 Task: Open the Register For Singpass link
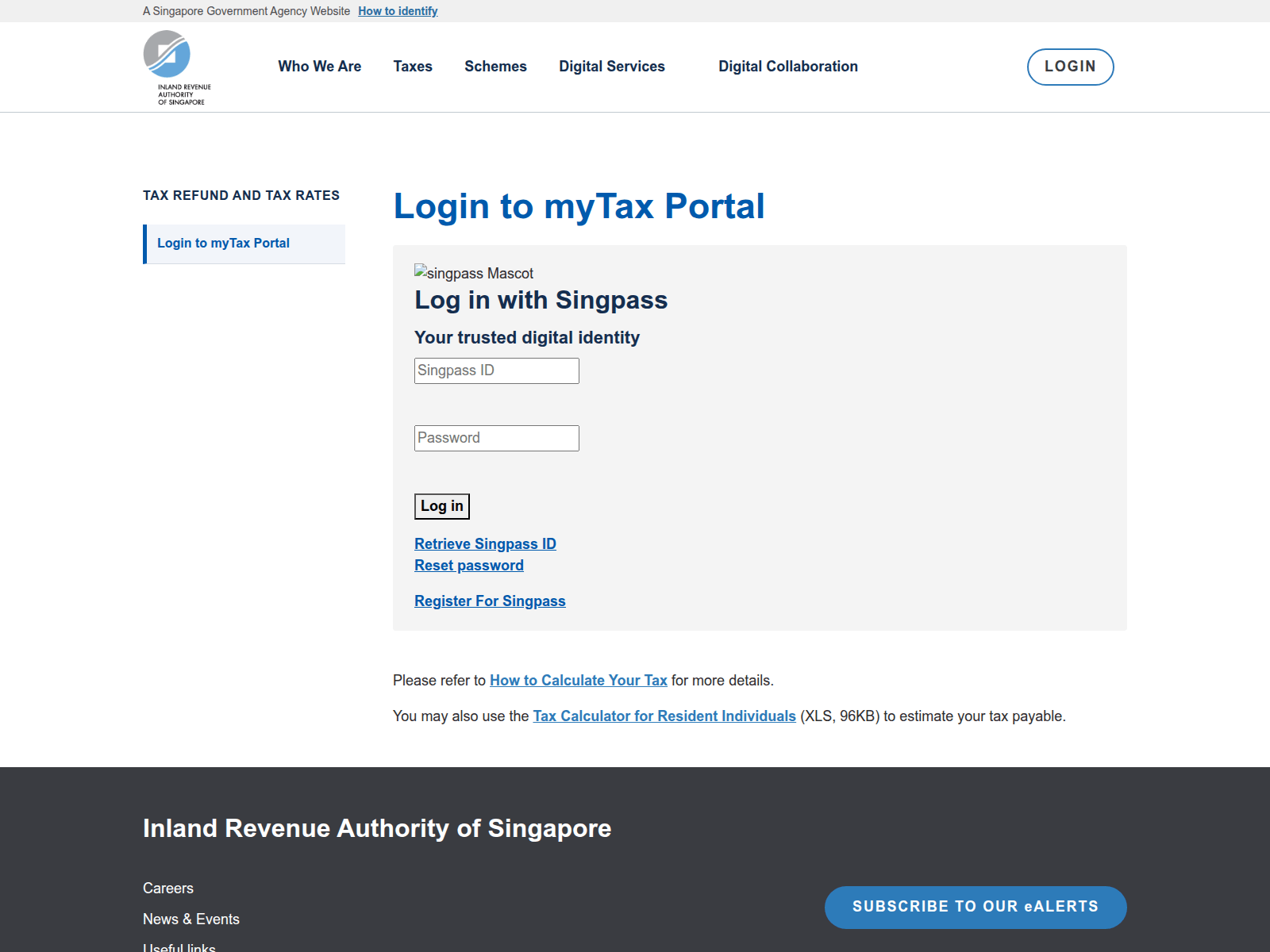(x=490, y=601)
